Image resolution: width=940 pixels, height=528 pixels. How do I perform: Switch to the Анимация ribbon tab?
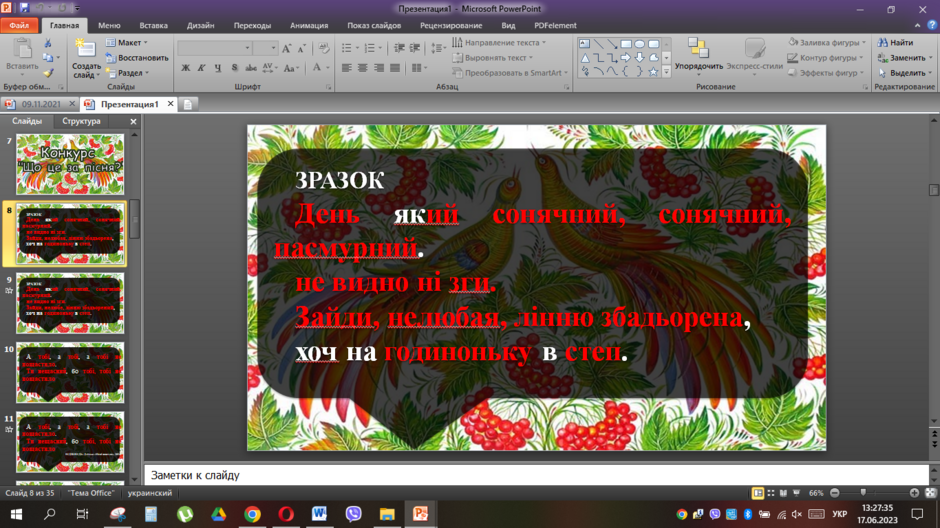309,25
